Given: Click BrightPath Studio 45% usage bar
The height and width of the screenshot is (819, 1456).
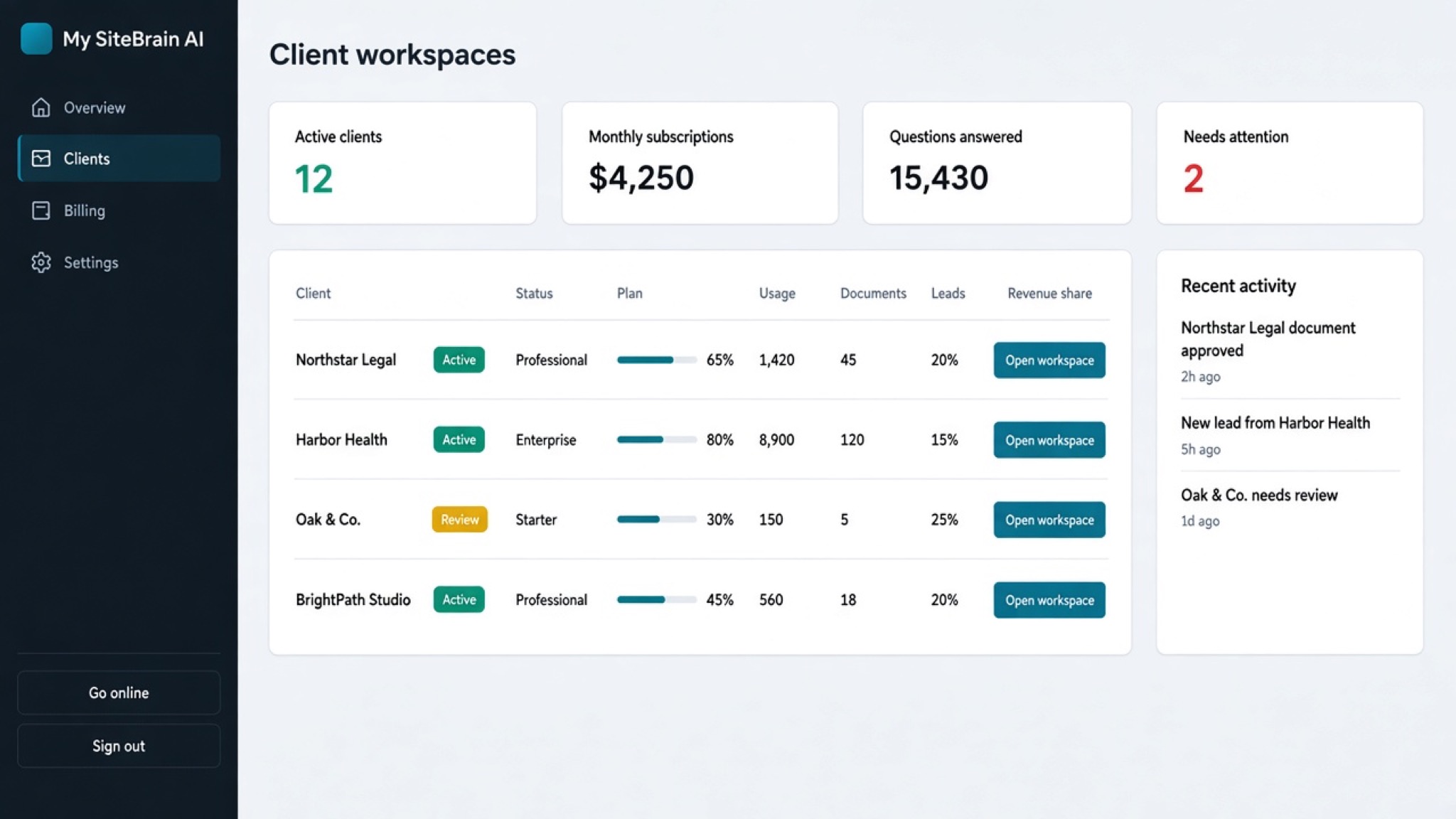Looking at the screenshot, I should tap(657, 599).
